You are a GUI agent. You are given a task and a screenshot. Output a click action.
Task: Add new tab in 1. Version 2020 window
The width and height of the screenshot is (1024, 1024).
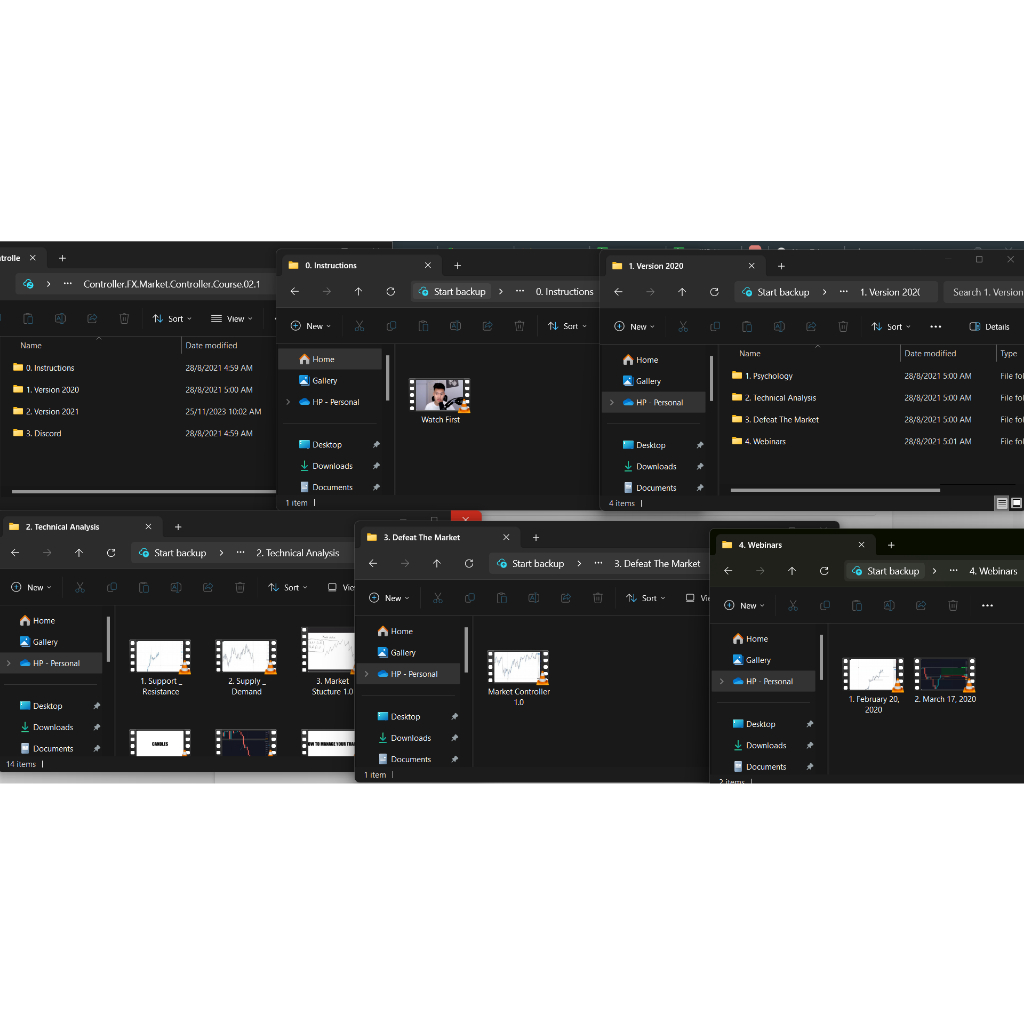pos(781,266)
